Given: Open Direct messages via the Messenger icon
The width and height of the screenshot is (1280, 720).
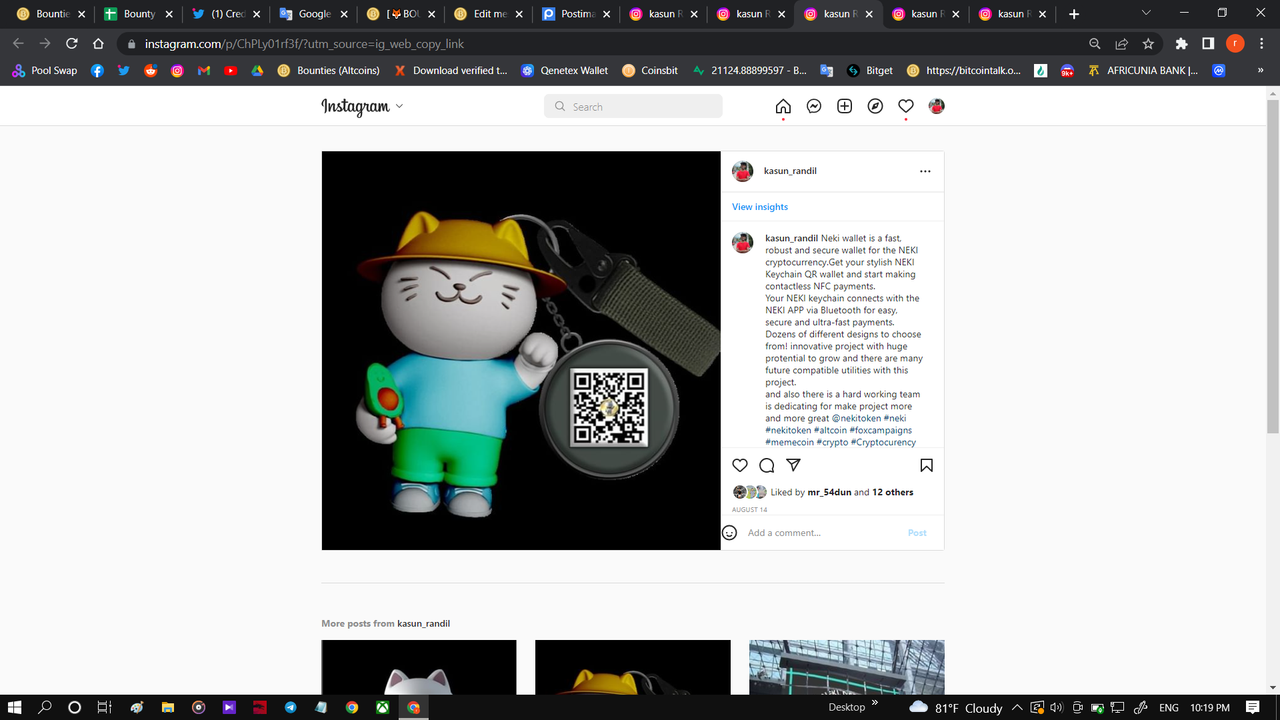Looking at the screenshot, I should tap(813, 105).
